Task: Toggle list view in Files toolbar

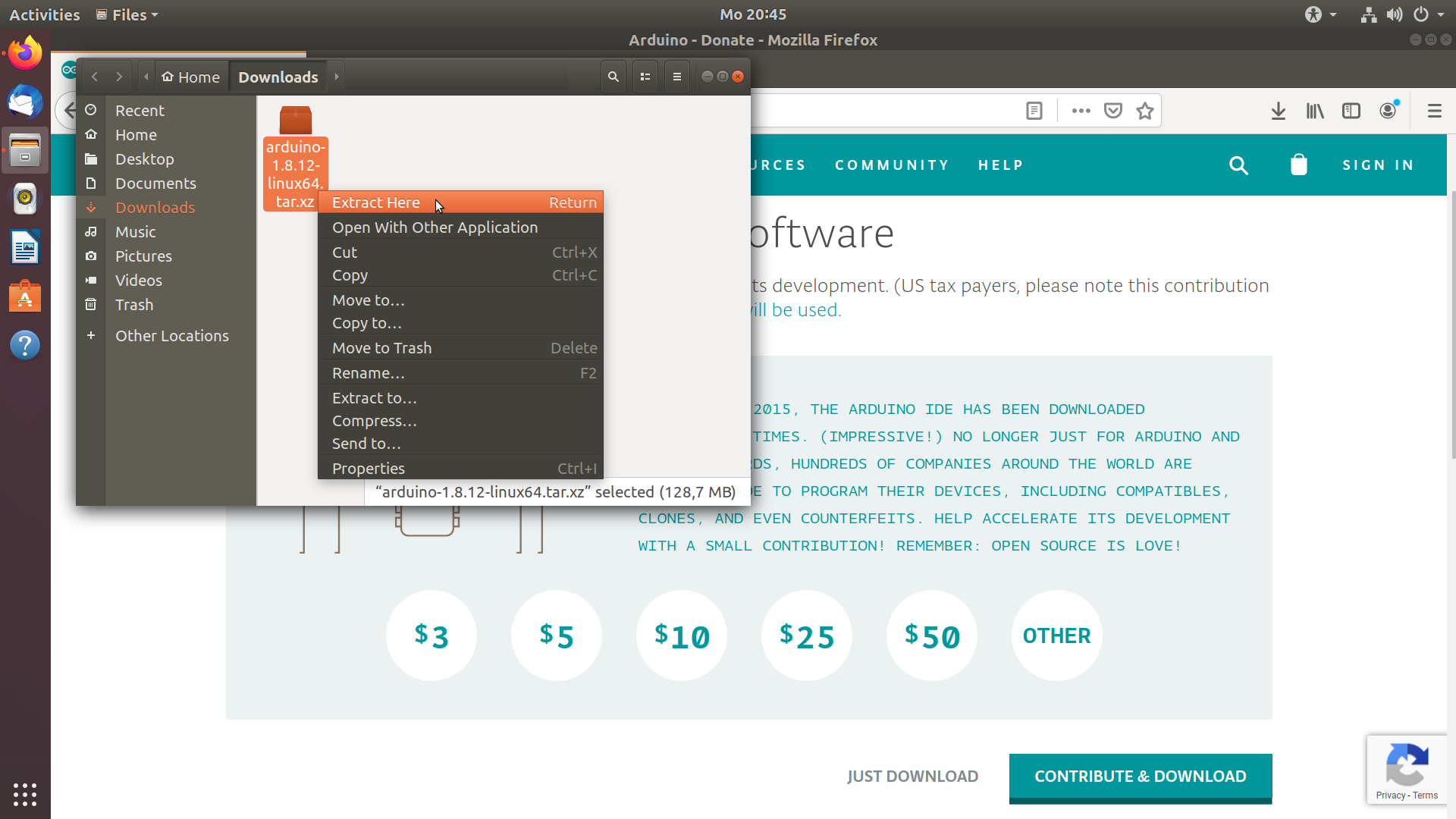Action: click(645, 77)
